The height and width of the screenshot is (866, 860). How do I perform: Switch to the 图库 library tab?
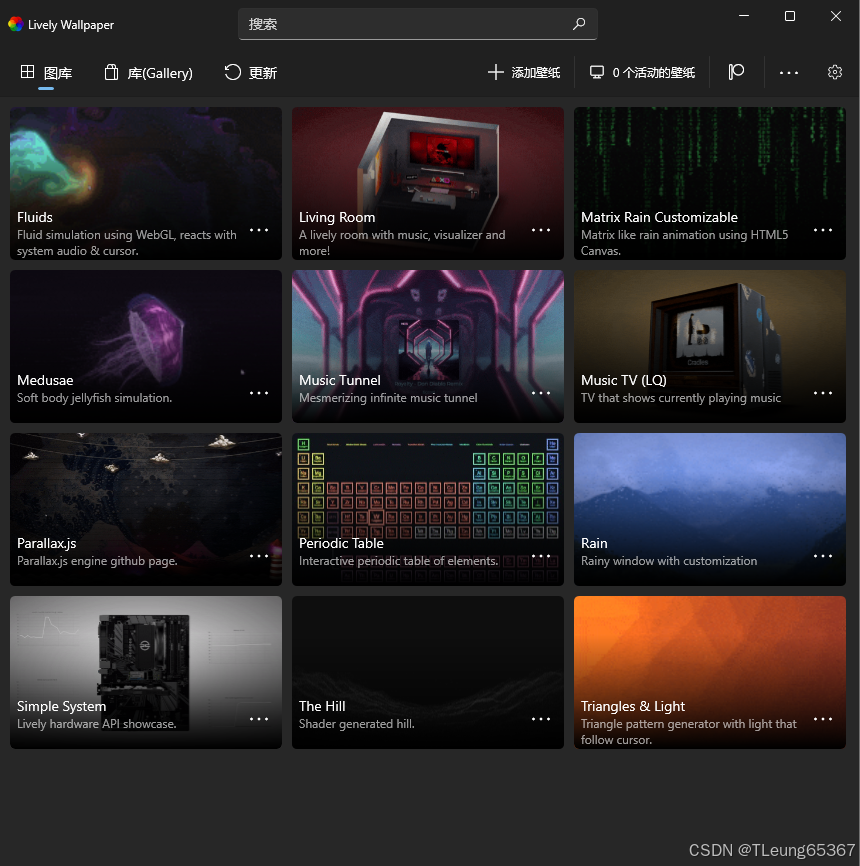pyautogui.click(x=46, y=73)
